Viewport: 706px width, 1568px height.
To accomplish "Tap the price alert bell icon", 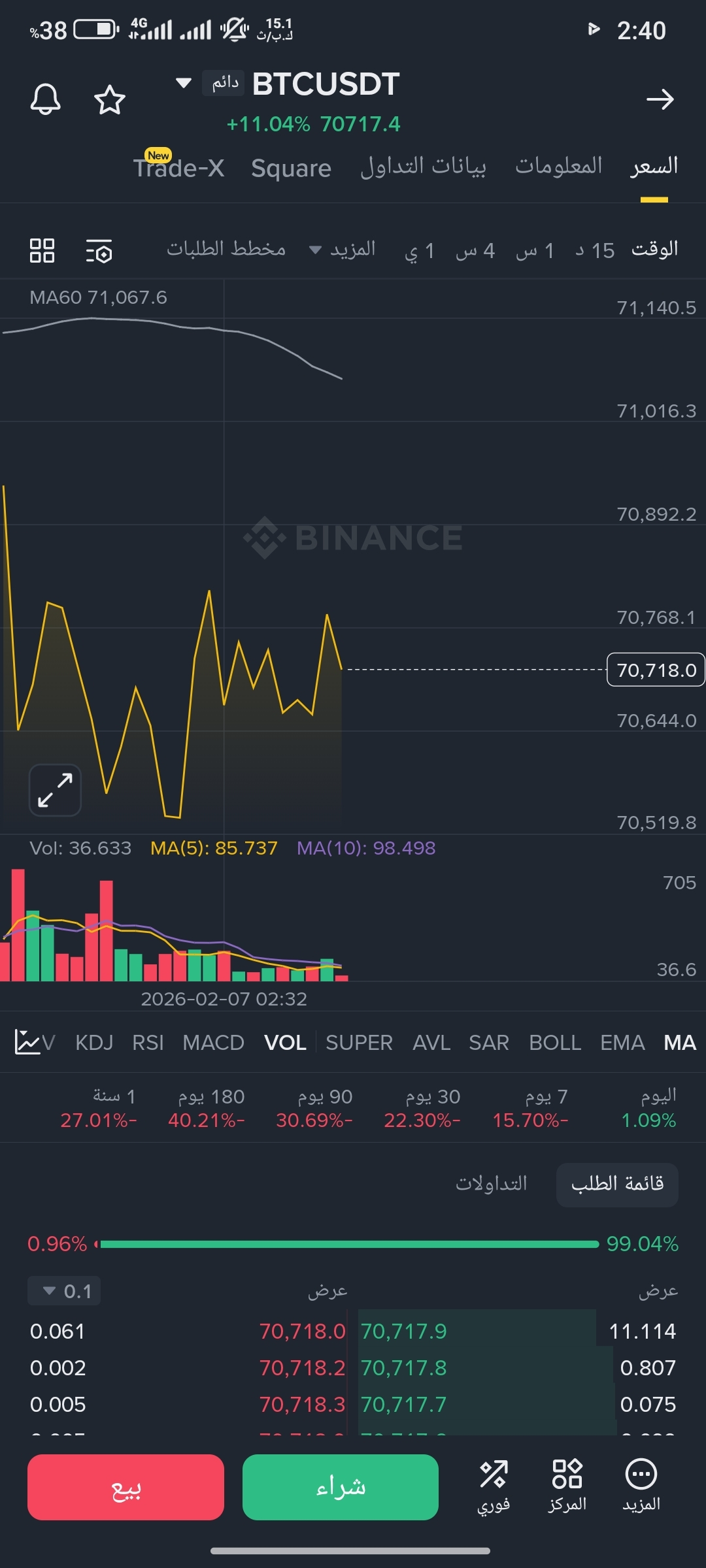I will 46,99.
